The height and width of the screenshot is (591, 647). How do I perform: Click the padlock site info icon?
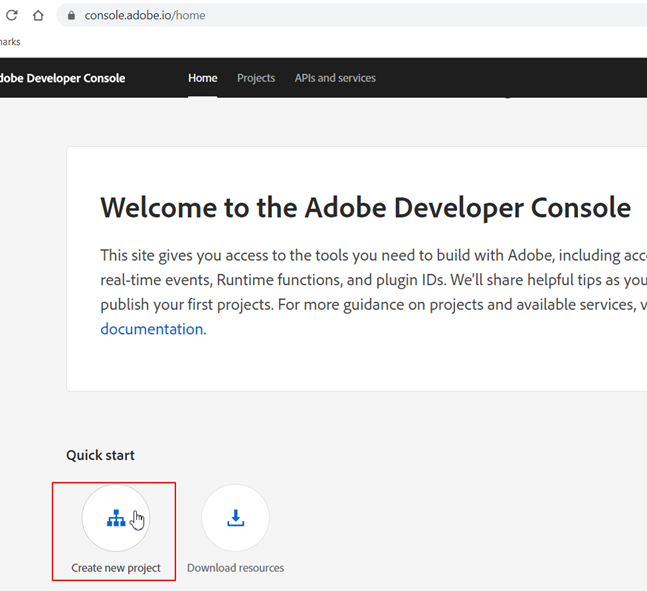(x=71, y=15)
